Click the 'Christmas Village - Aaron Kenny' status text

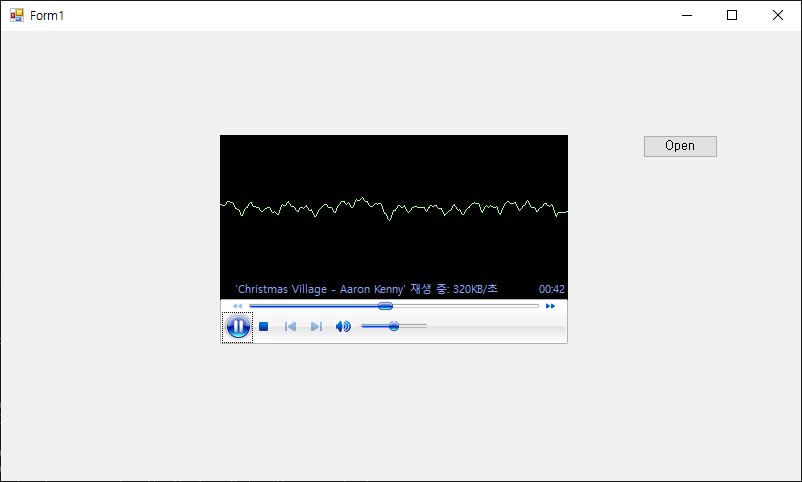click(x=366, y=289)
